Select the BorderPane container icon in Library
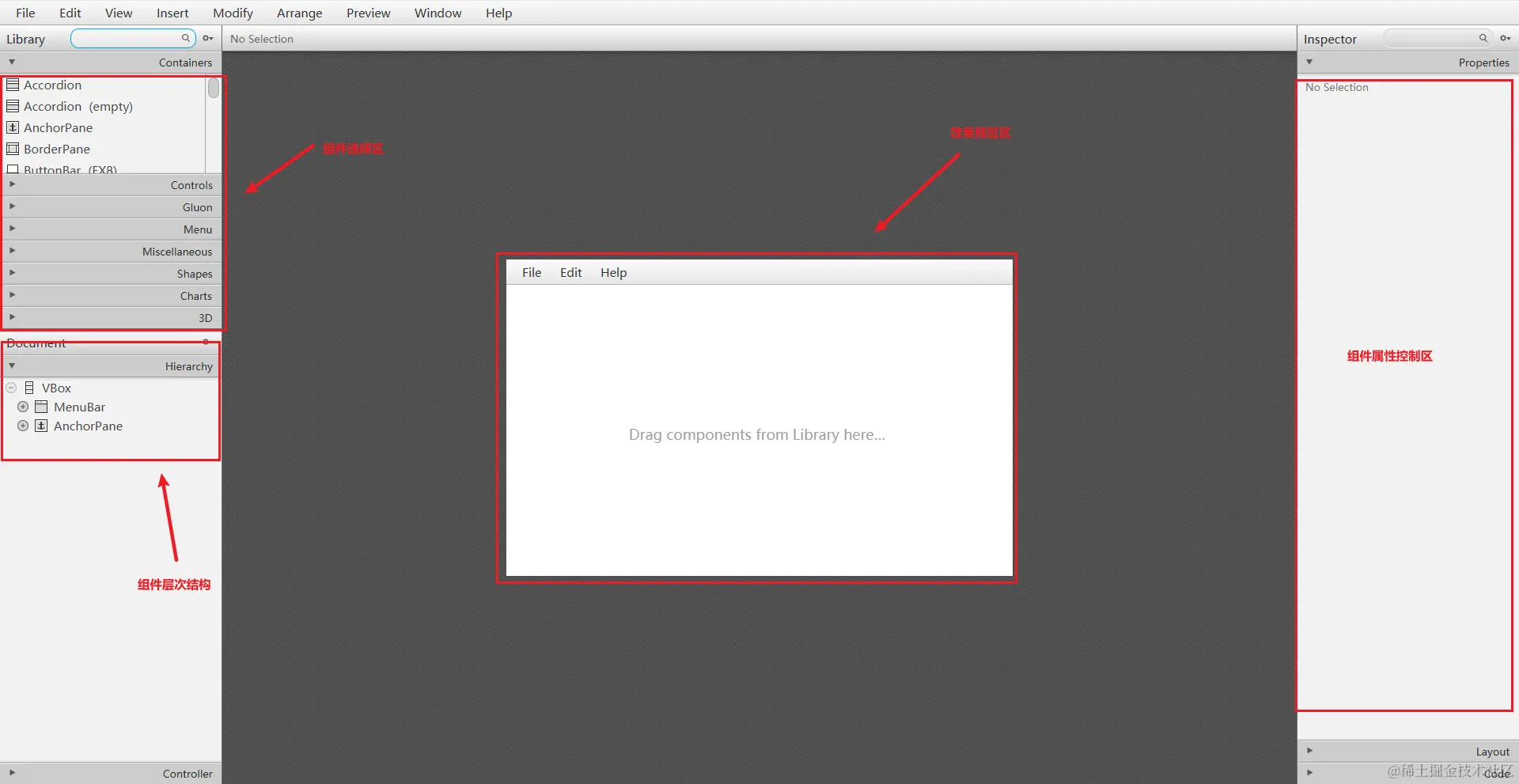The height and width of the screenshot is (784, 1519). click(x=13, y=149)
